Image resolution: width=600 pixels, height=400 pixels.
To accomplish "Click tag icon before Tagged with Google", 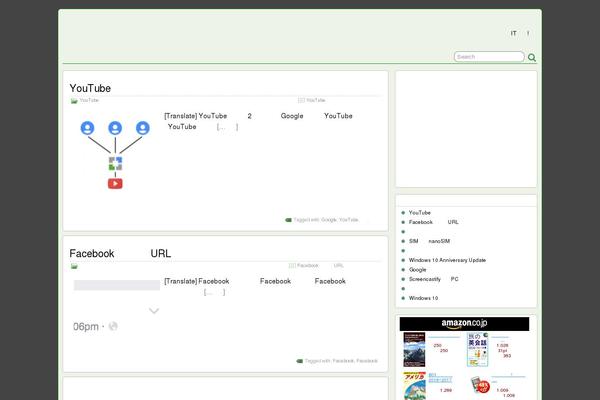I will [x=289, y=220].
